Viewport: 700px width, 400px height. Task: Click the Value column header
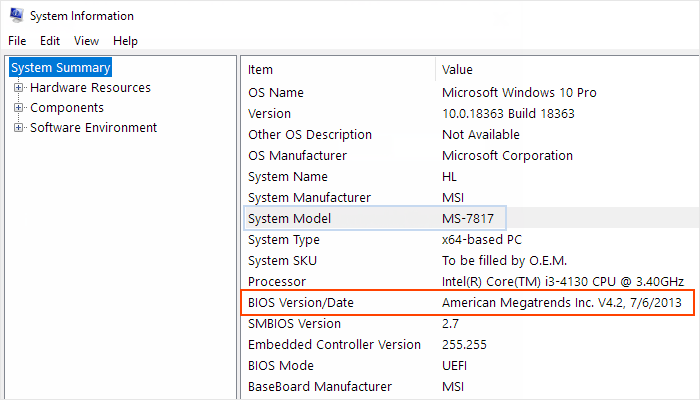click(457, 70)
